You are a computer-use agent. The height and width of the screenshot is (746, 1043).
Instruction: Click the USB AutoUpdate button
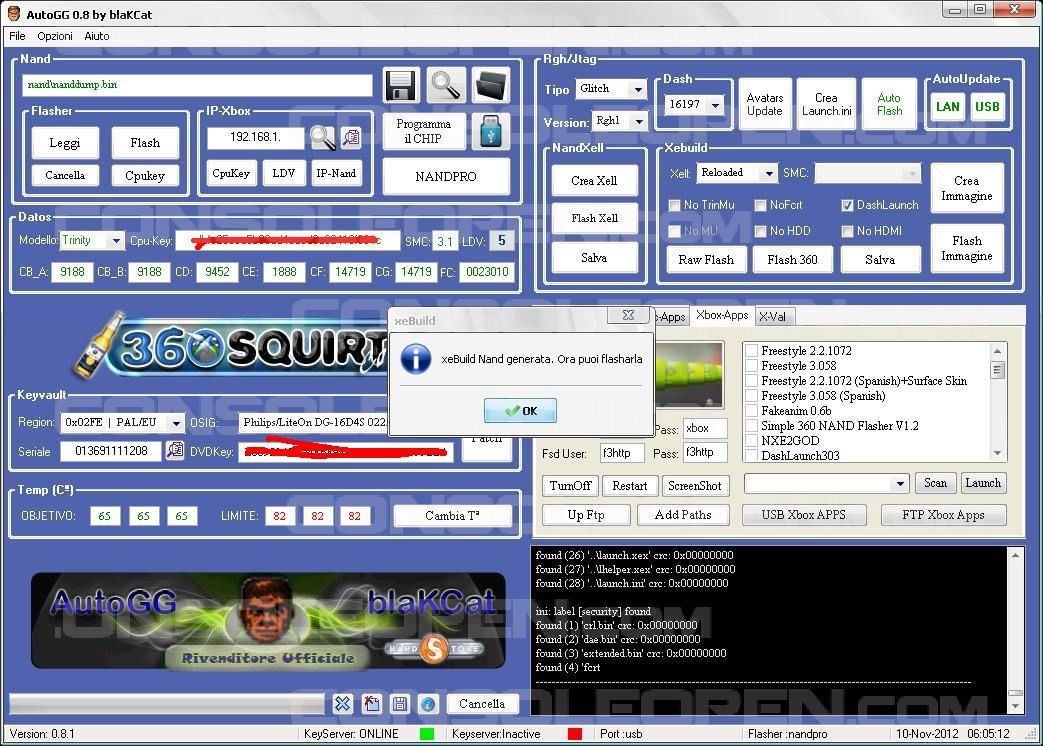point(987,106)
